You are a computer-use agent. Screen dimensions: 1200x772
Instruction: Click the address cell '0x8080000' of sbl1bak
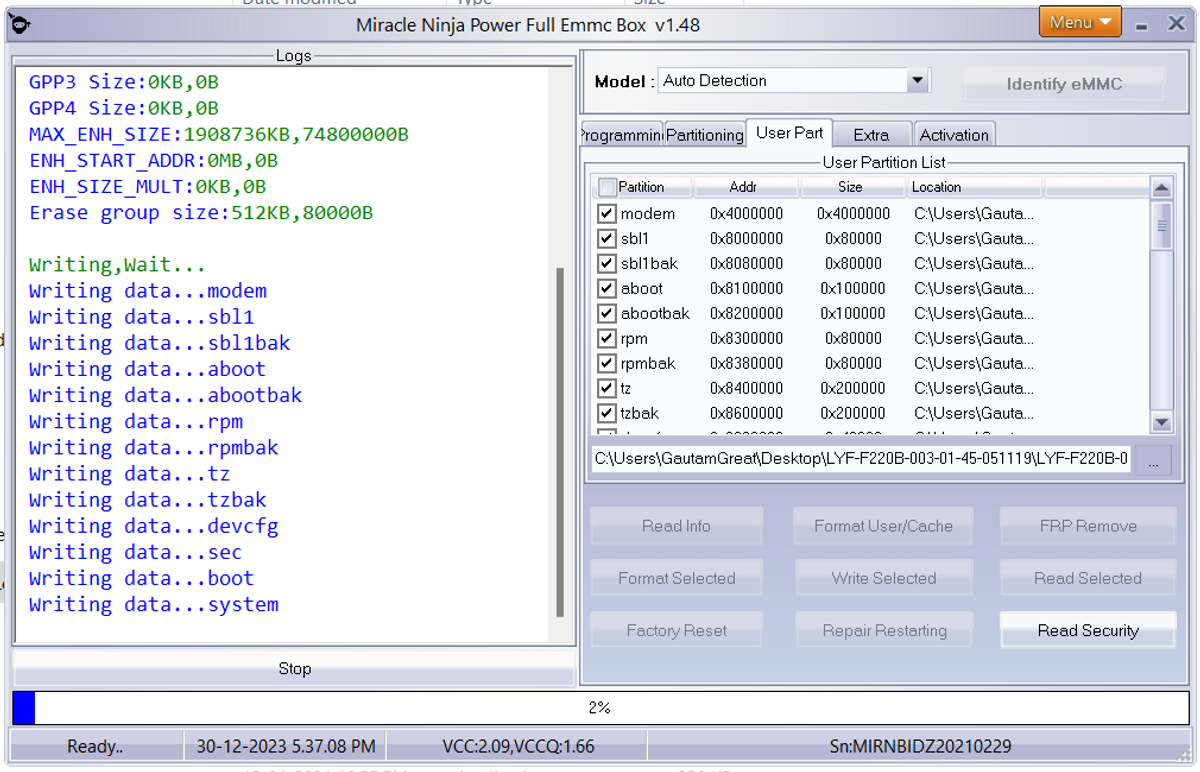pyautogui.click(x=747, y=264)
